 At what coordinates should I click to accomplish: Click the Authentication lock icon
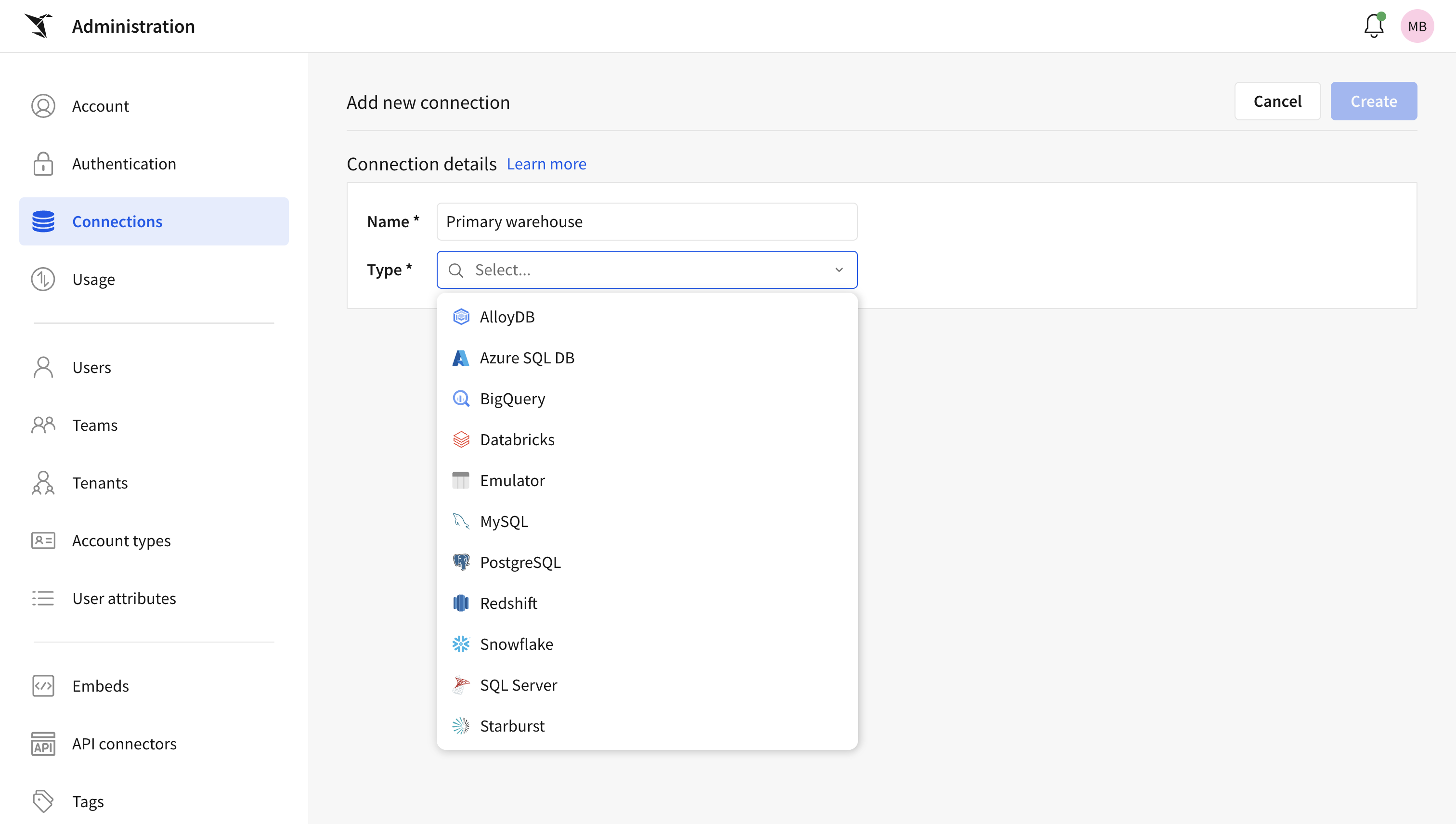[x=43, y=164]
